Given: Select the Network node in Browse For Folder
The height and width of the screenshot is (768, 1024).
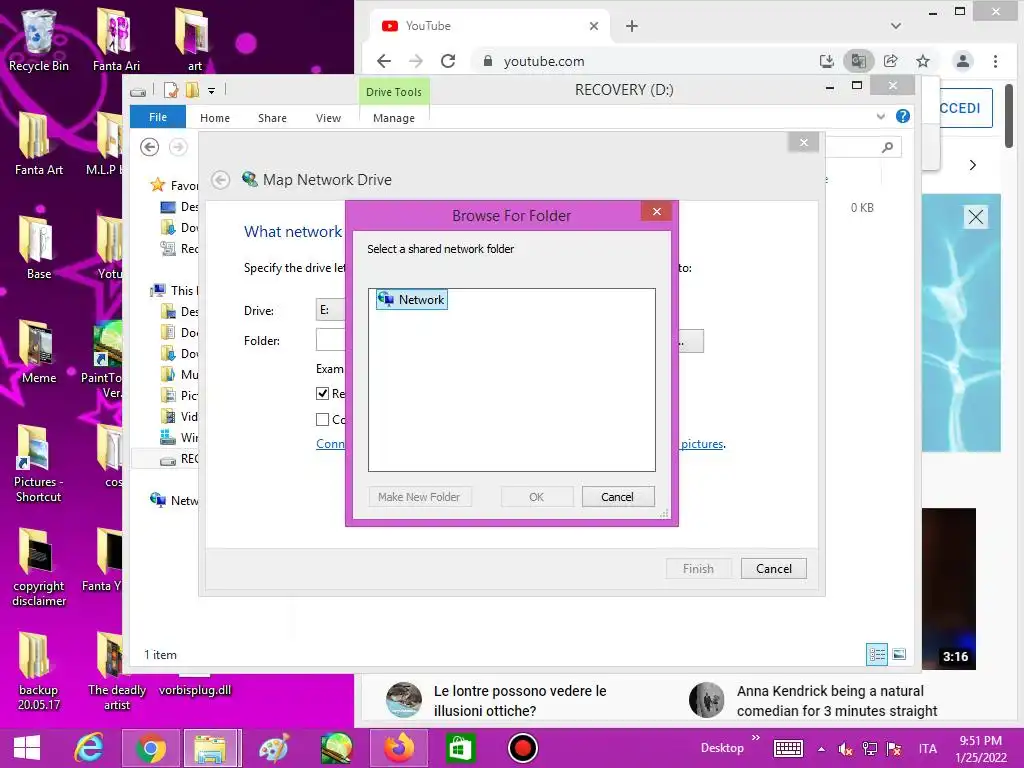Looking at the screenshot, I should [x=412, y=300].
